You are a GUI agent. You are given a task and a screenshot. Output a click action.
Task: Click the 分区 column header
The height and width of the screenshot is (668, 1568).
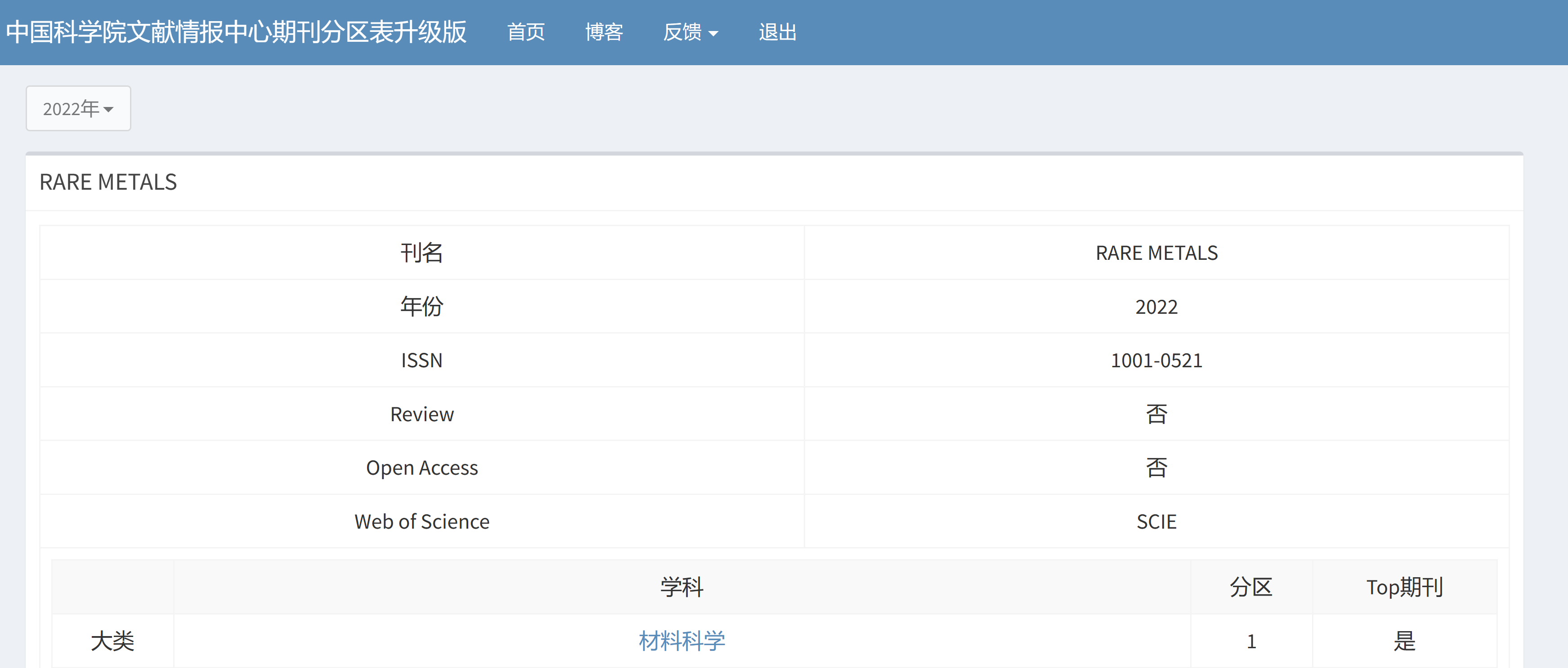(1251, 587)
